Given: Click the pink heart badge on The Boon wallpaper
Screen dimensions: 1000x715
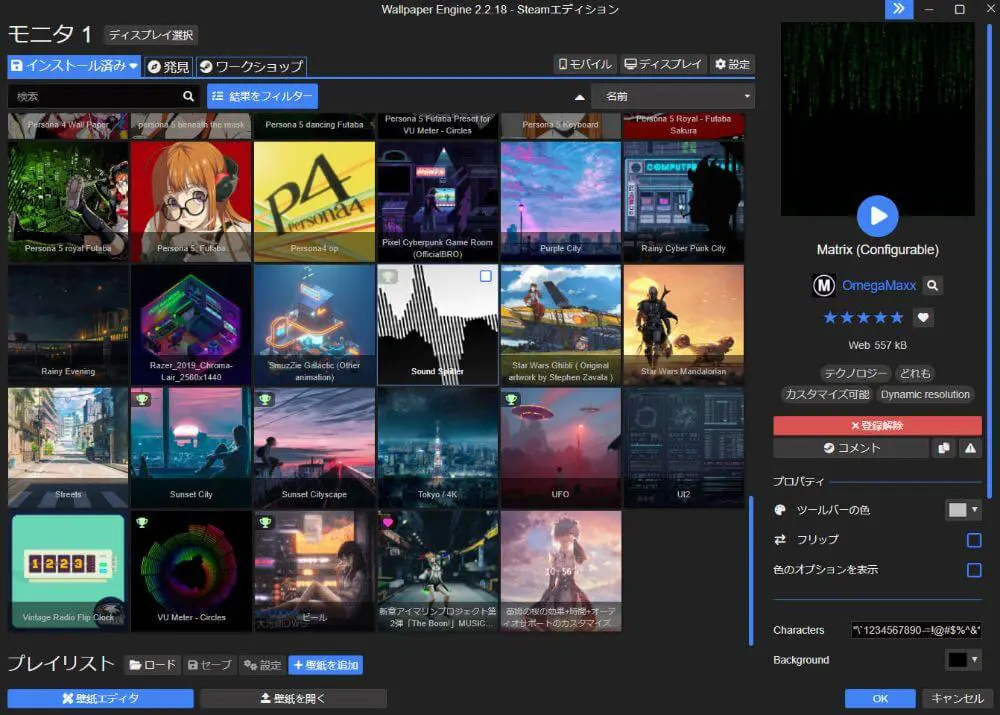Looking at the screenshot, I should tap(388, 522).
